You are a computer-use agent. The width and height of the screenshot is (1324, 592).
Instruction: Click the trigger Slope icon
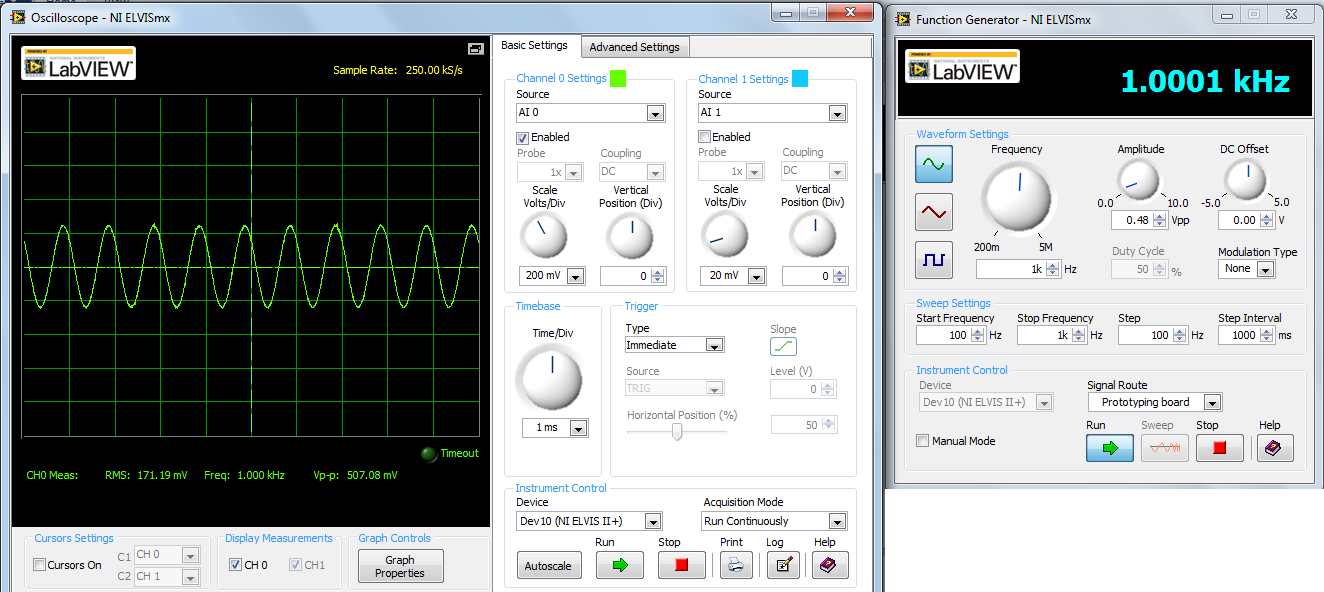783,346
